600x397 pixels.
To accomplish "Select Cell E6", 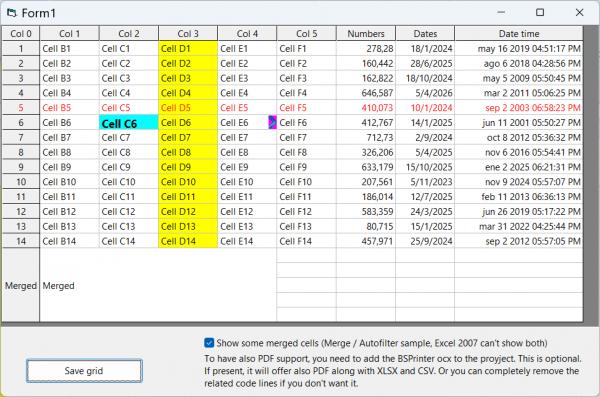I will 247,123.
